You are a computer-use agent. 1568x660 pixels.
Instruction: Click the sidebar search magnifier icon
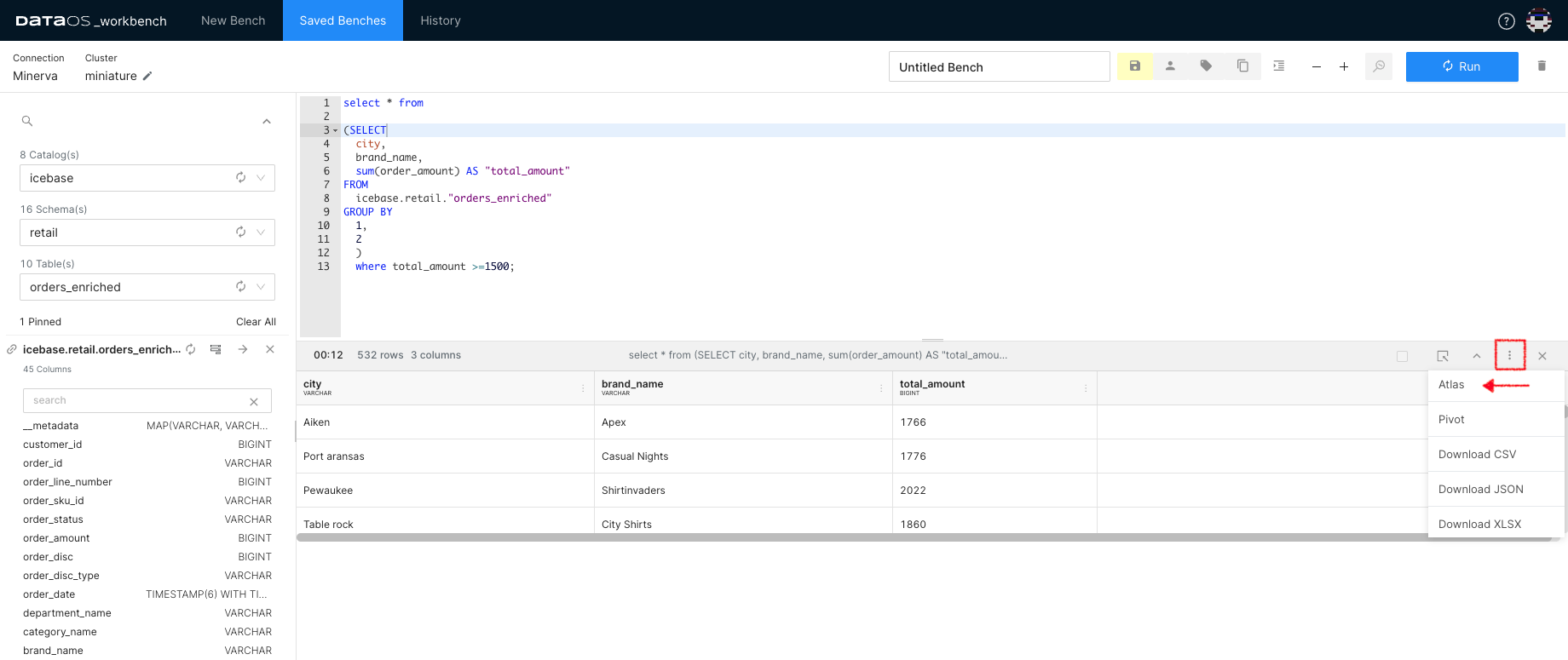[x=27, y=121]
